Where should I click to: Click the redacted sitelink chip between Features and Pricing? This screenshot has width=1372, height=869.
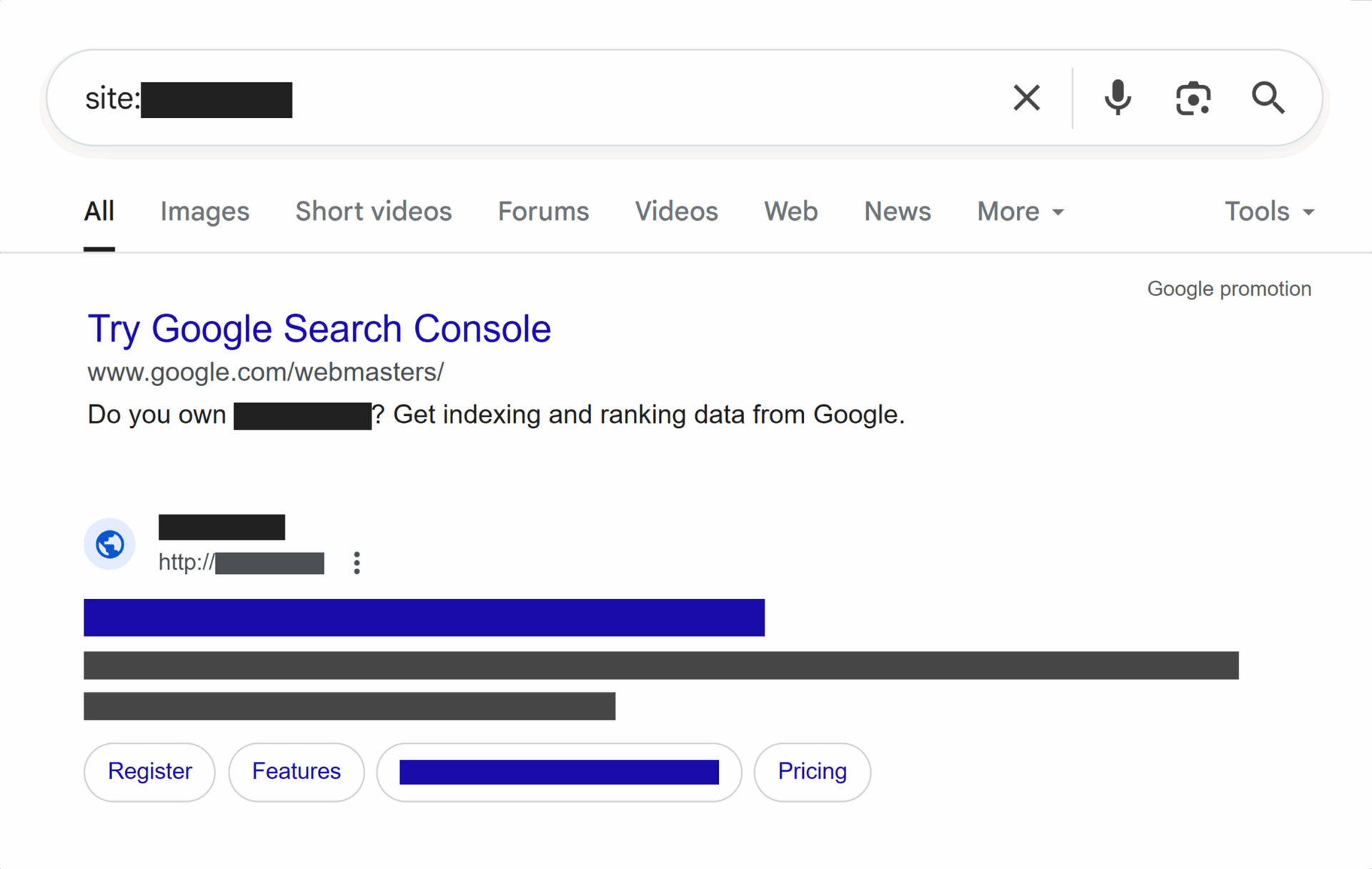[x=560, y=772]
